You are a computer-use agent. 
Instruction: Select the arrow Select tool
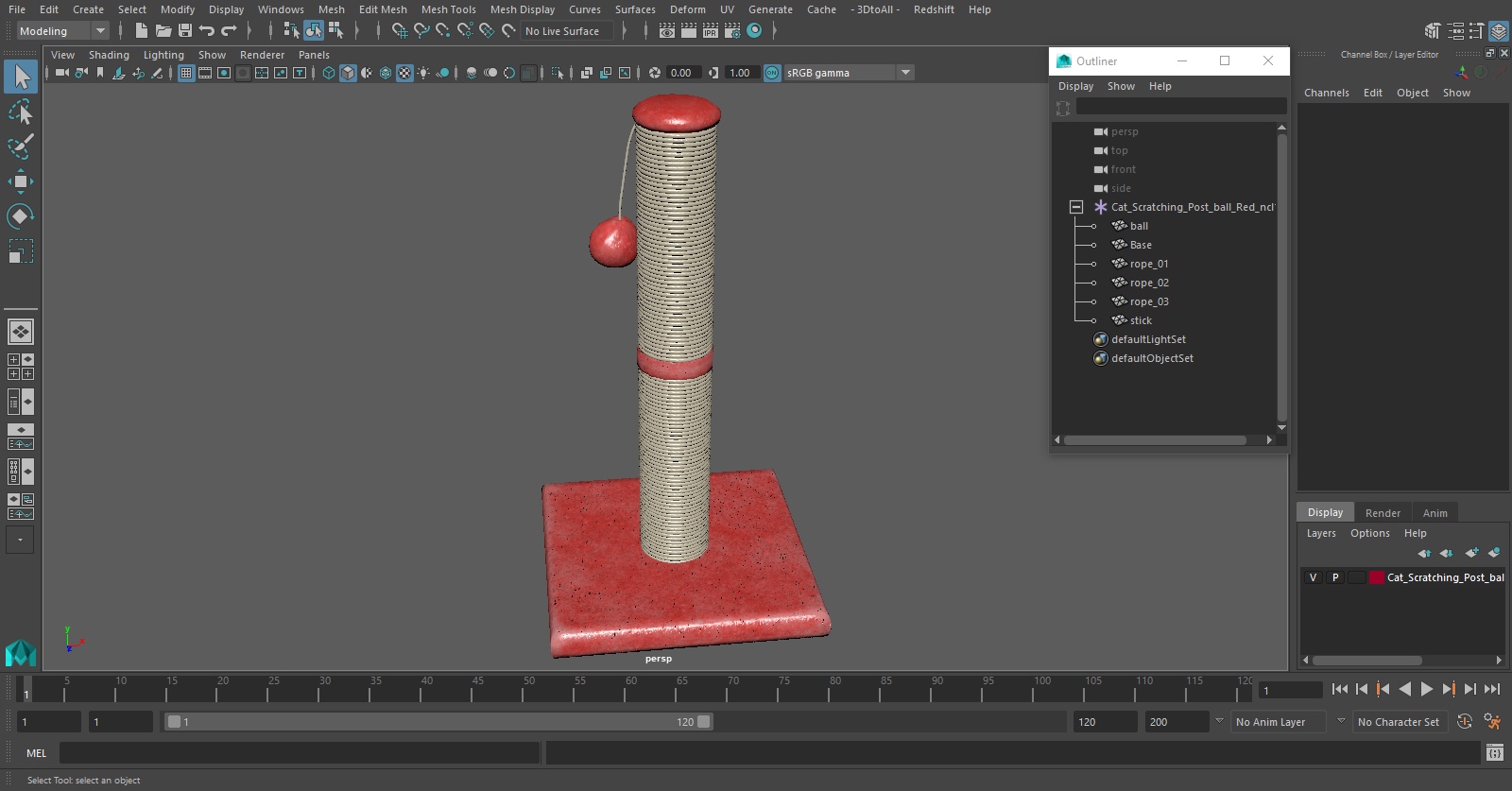tap(21, 77)
